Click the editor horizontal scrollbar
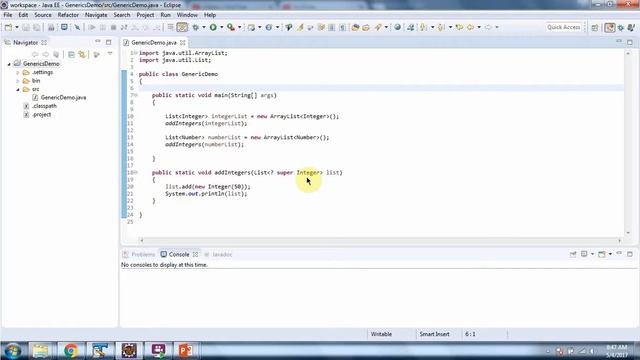The width and height of the screenshot is (640, 360). pos(380,240)
